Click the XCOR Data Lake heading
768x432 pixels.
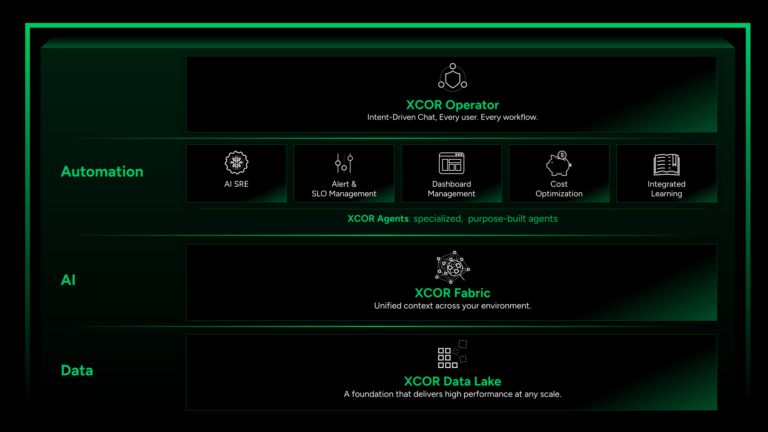(x=453, y=381)
